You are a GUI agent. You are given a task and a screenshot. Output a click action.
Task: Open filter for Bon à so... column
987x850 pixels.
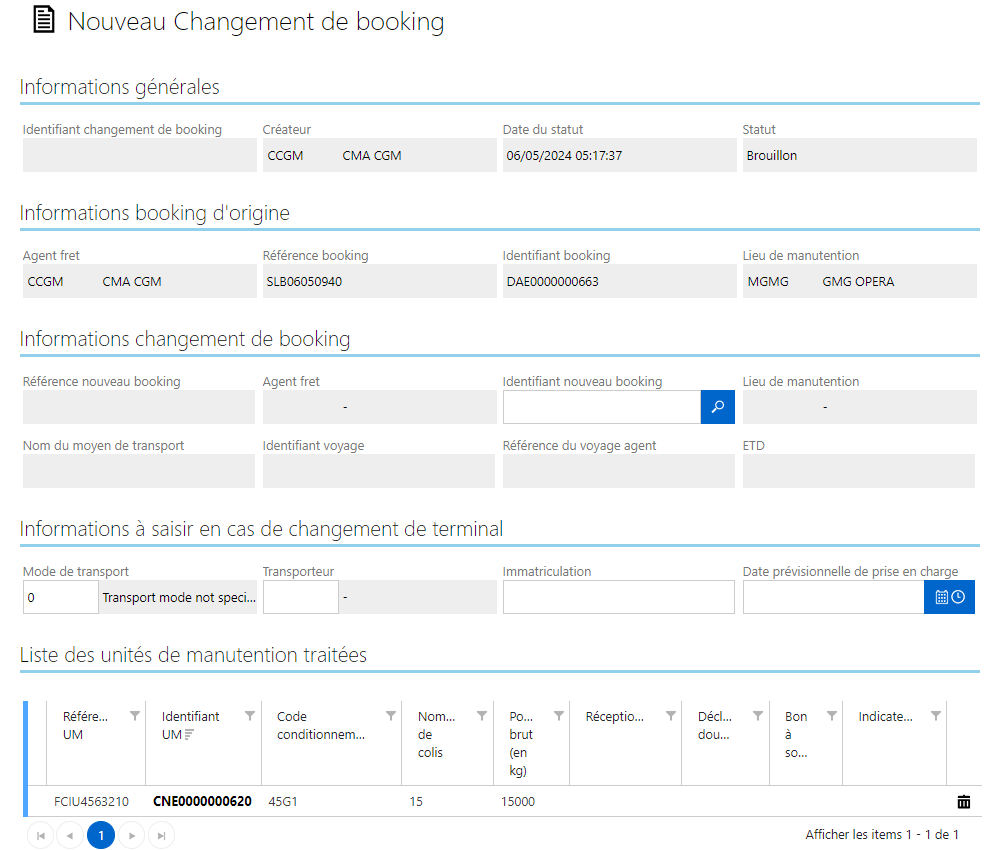point(832,716)
